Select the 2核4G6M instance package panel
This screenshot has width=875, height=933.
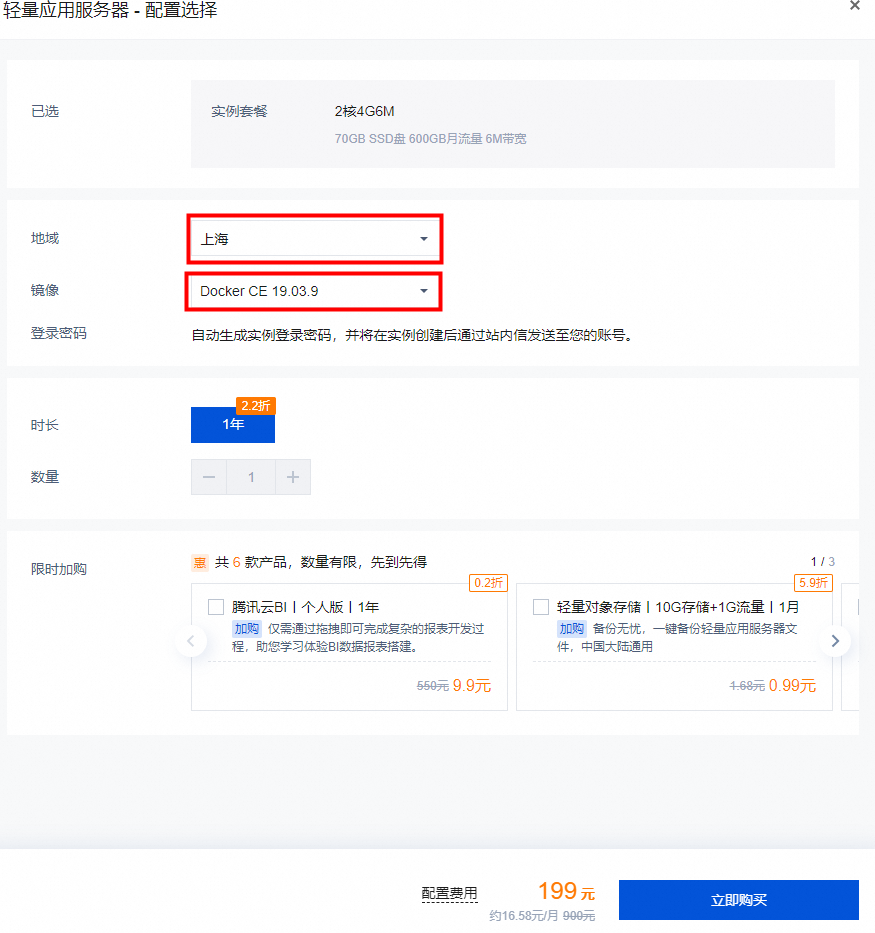[x=512, y=124]
